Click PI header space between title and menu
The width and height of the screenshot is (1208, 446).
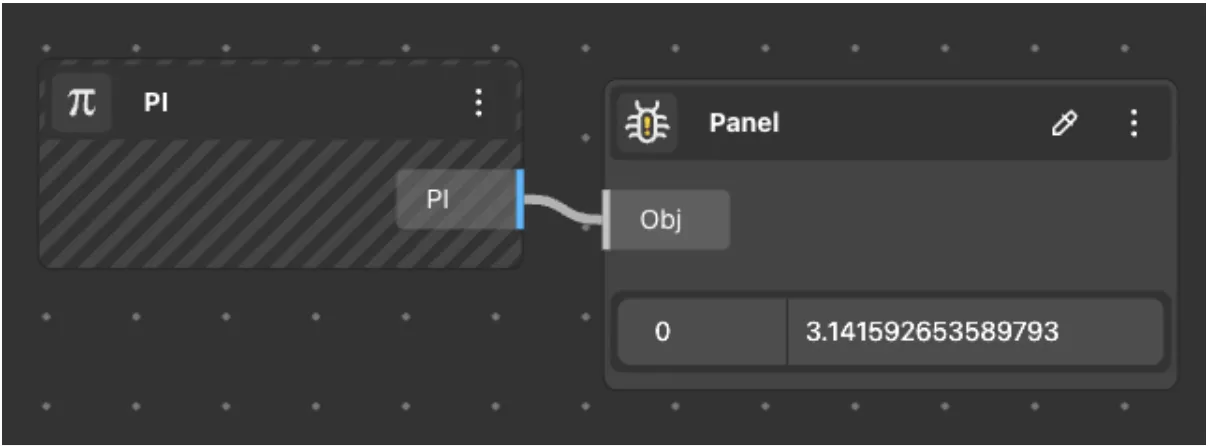point(320,103)
